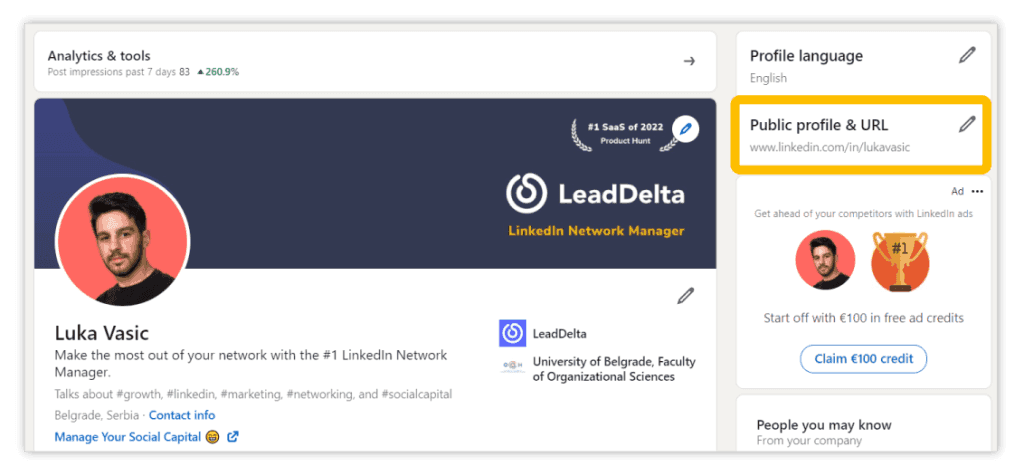Viewport: 1024px width, 475px height.
Task: Open Analytics & tools arrow
Action: (x=689, y=61)
